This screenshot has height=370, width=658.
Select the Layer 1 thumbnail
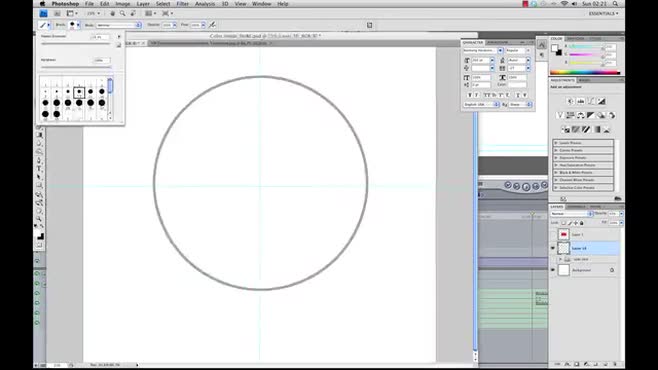point(564,235)
